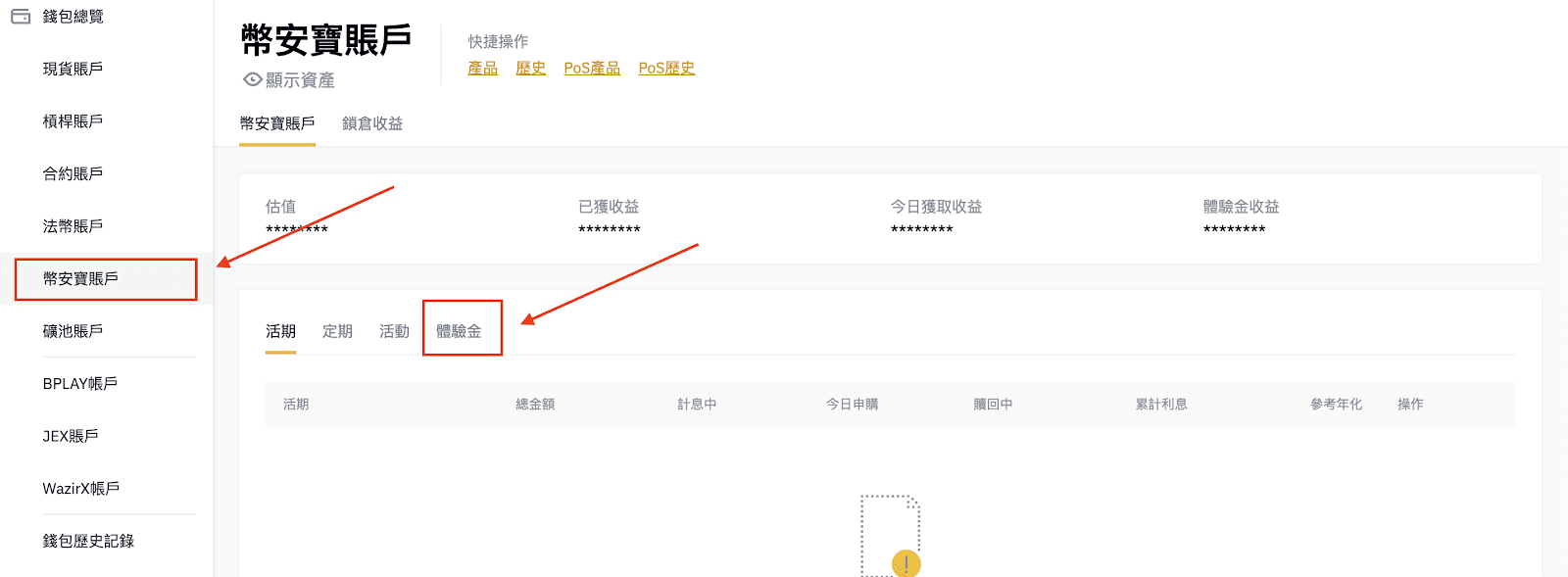Select the 定期 product tab

[x=337, y=331]
